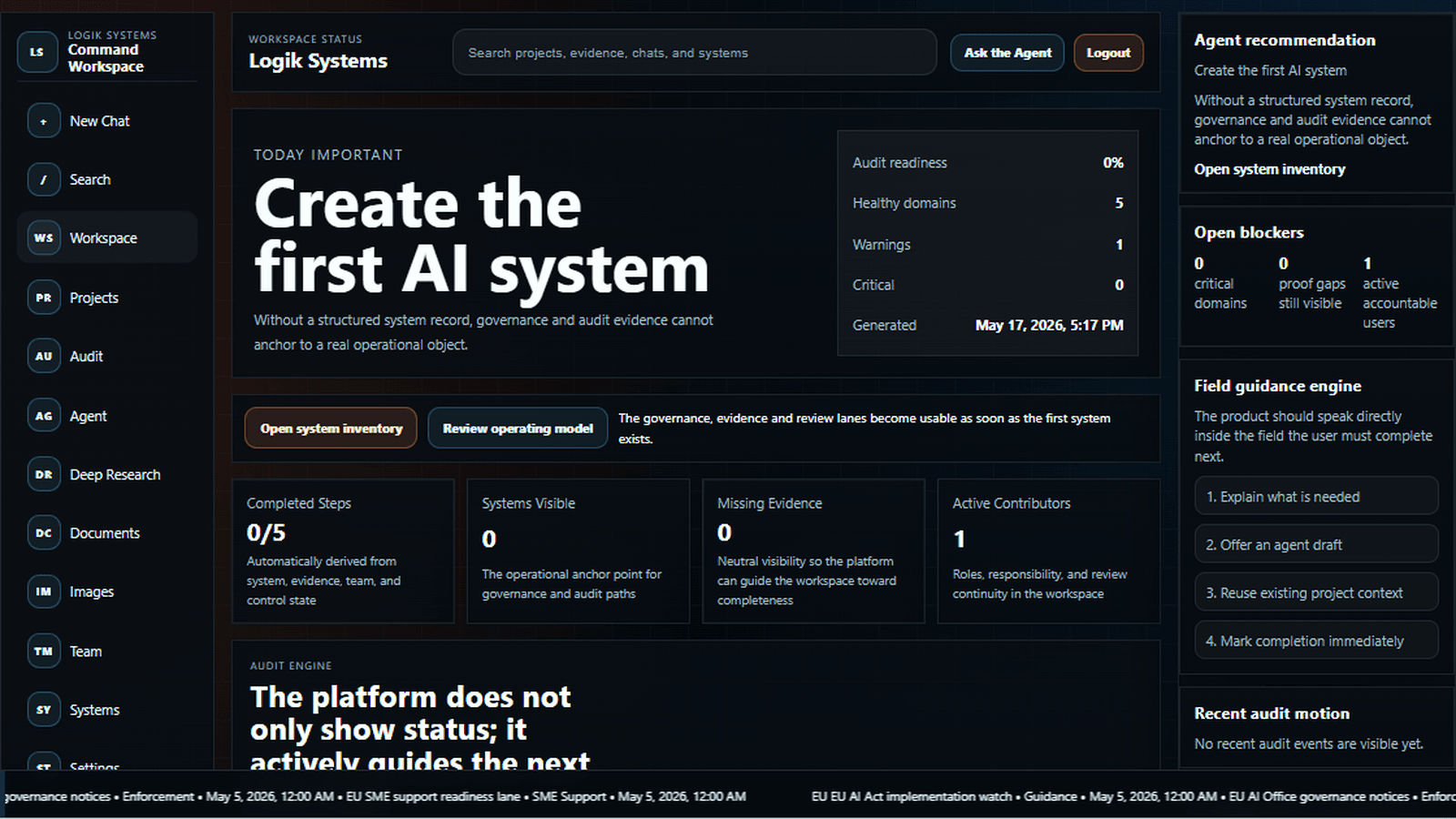Click the orange Open system inventory button
1456x819 pixels.
[x=331, y=428]
